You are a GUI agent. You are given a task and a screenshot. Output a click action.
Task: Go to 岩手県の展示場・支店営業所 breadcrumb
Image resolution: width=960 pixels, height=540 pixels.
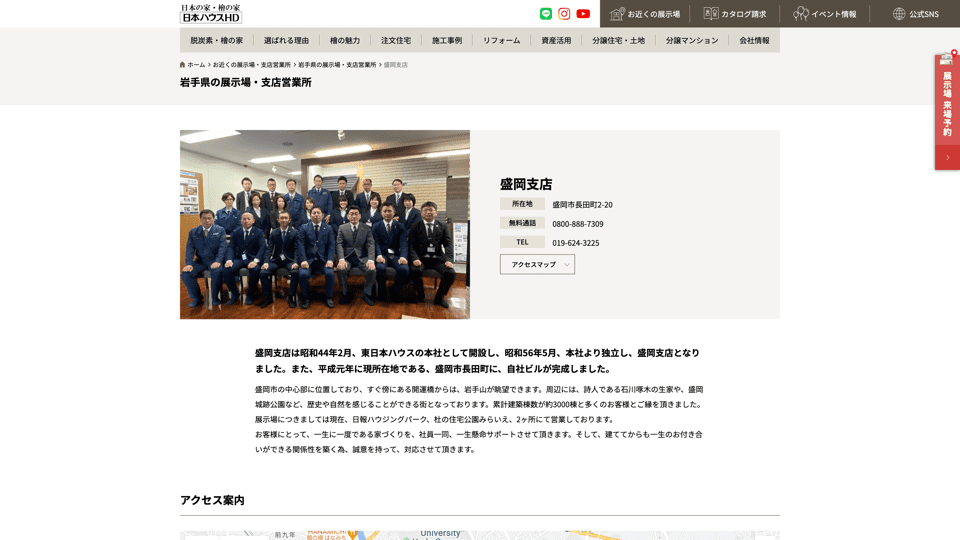(x=337, y=64)
